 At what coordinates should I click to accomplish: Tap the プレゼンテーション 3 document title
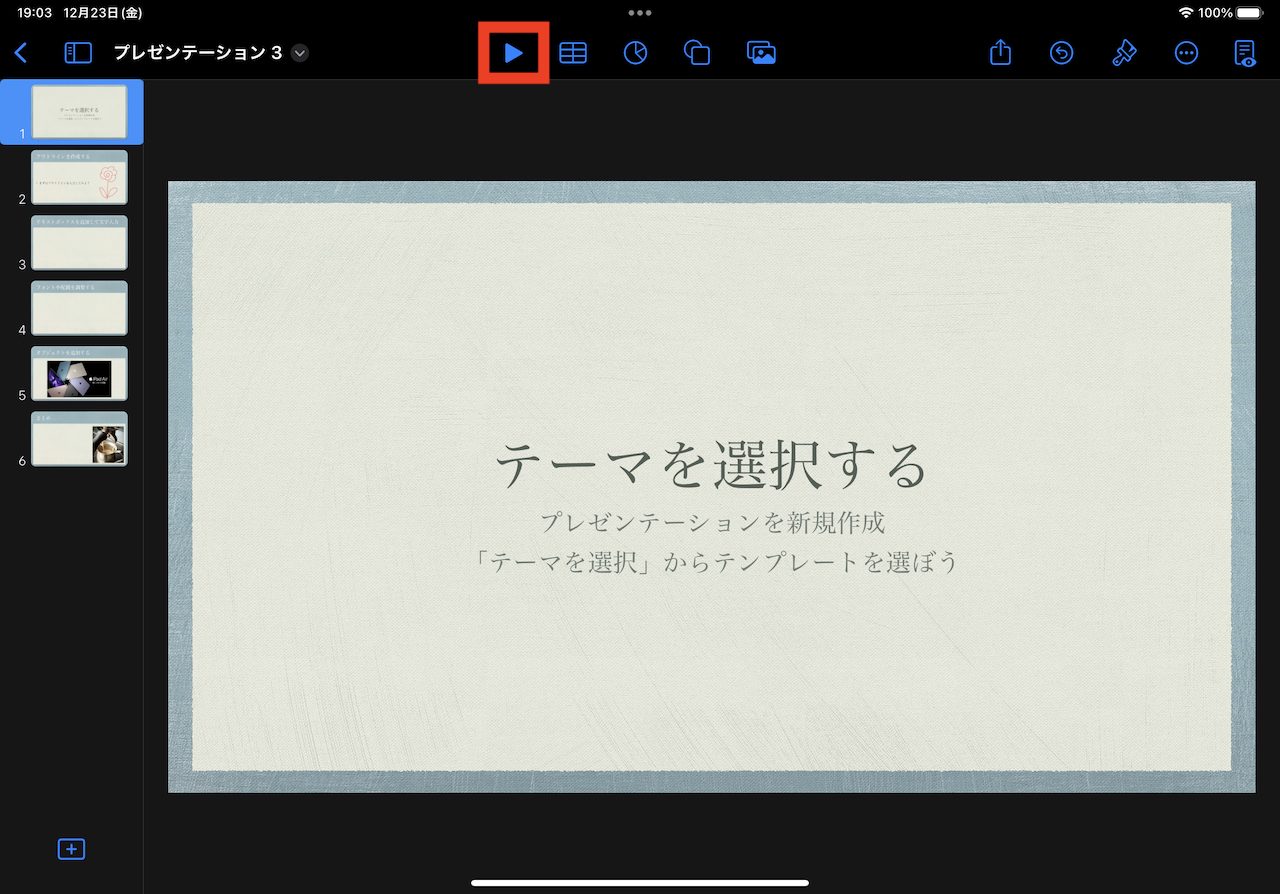197,53
